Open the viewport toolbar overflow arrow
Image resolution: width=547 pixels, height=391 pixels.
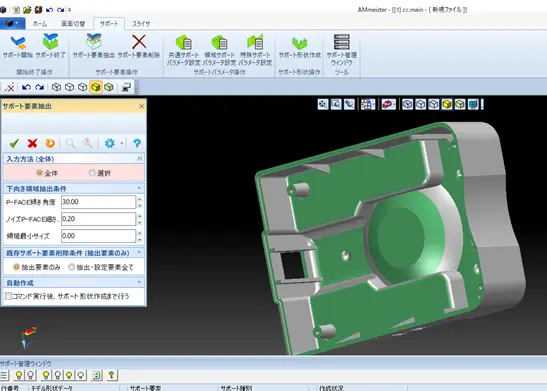482,104
